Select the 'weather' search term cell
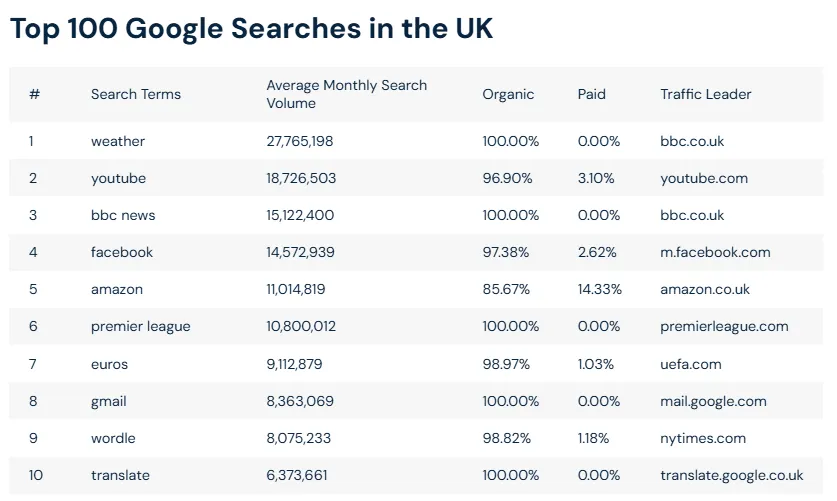Viewport: 837px width, 501px height. point(118,141)
